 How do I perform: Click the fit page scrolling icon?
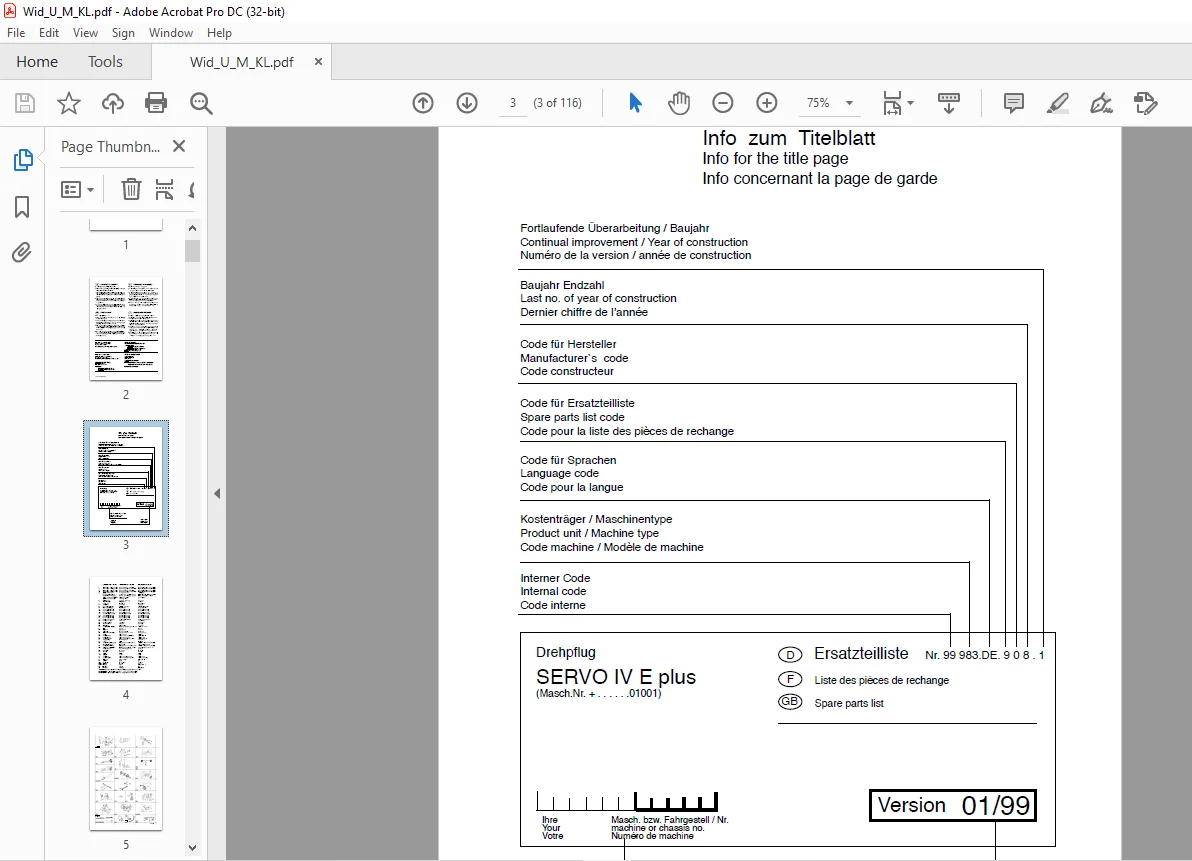[x=892, y=103]
